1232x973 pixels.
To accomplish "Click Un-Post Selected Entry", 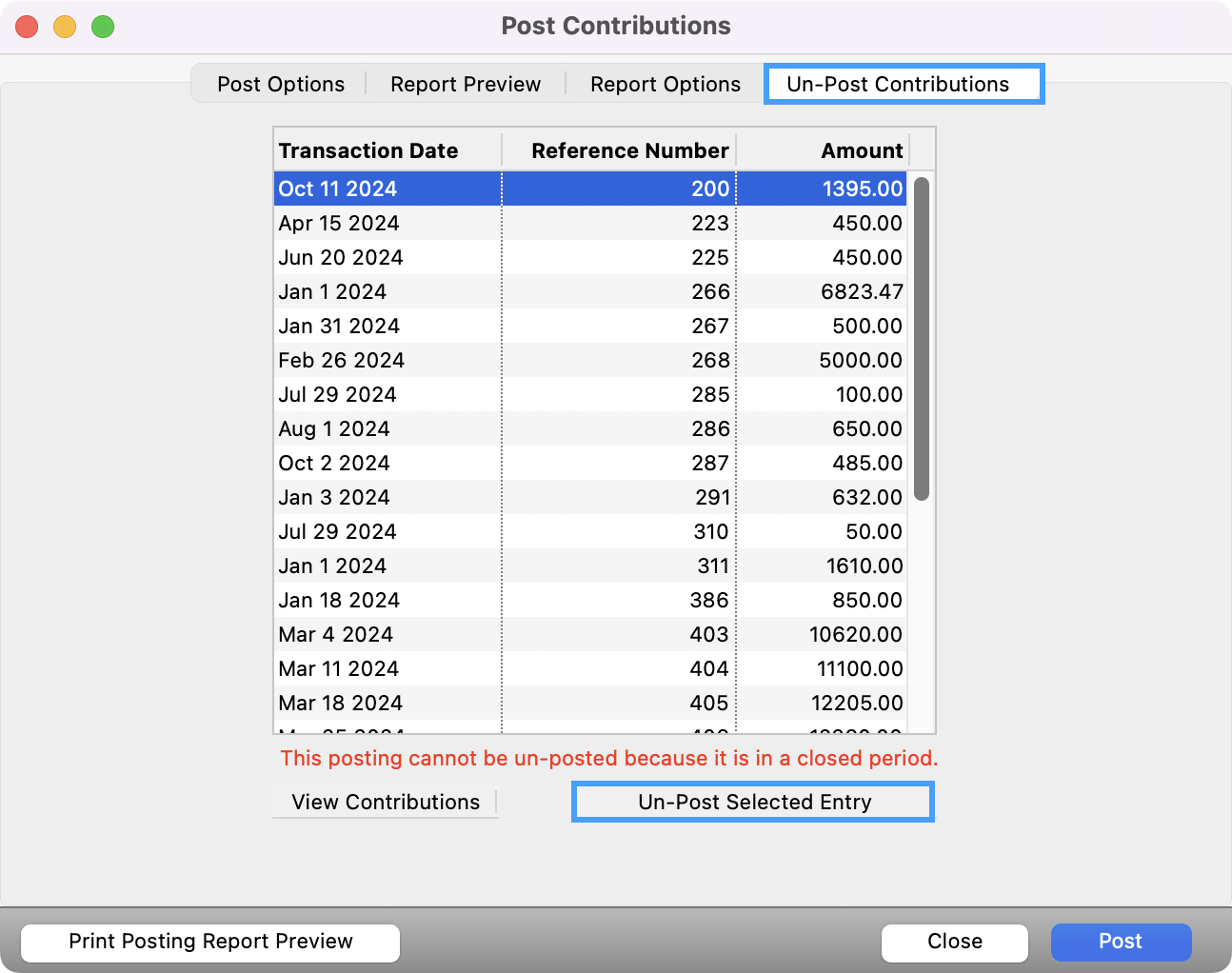I will tap(752, 802).
